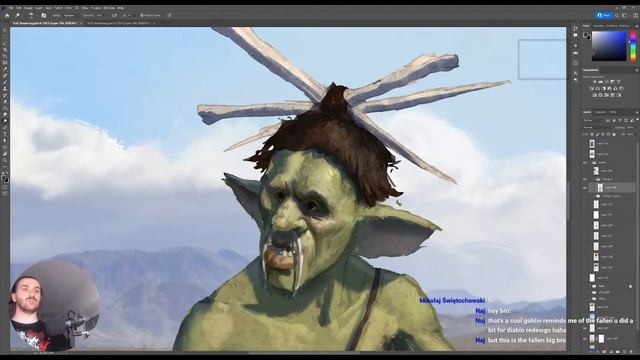Open the Comments panel speech-bubble icon

[575, 35]
